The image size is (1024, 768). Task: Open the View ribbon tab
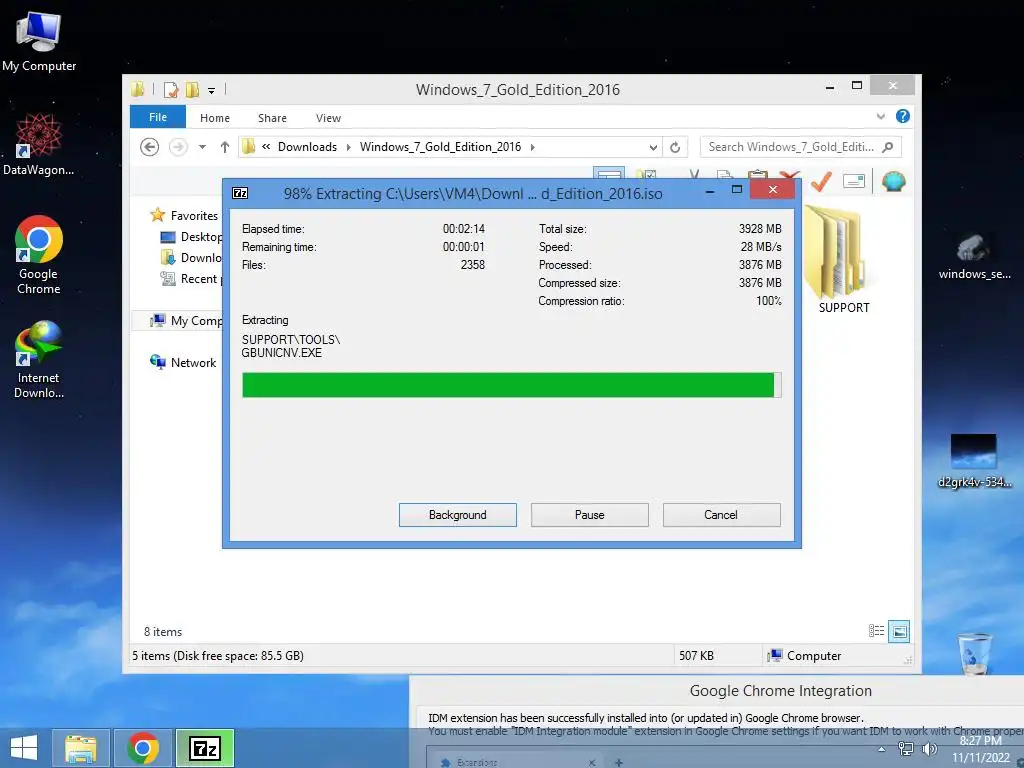(328, 118)
